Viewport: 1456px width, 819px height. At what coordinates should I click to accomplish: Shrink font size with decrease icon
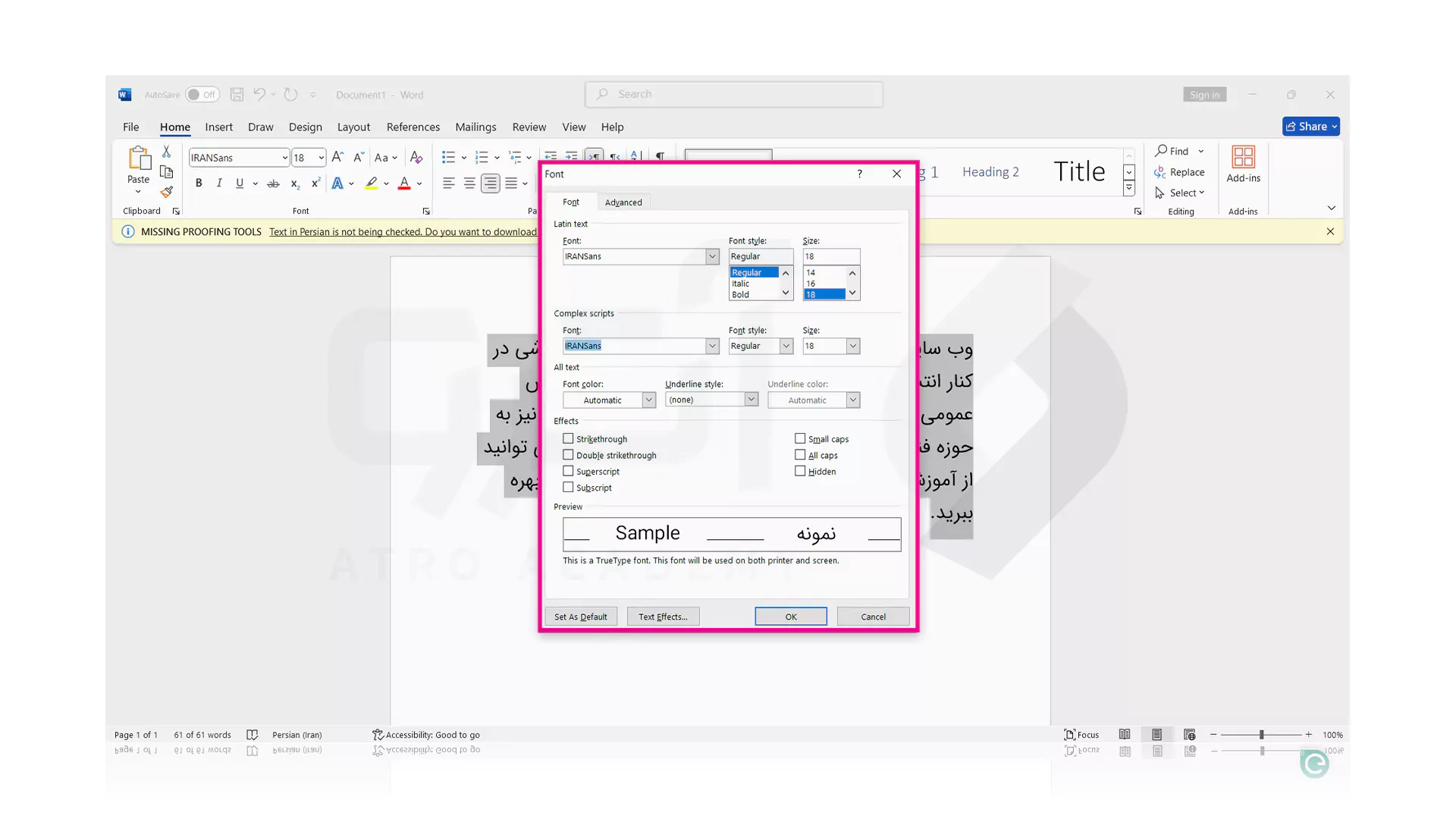coord(359,157)
